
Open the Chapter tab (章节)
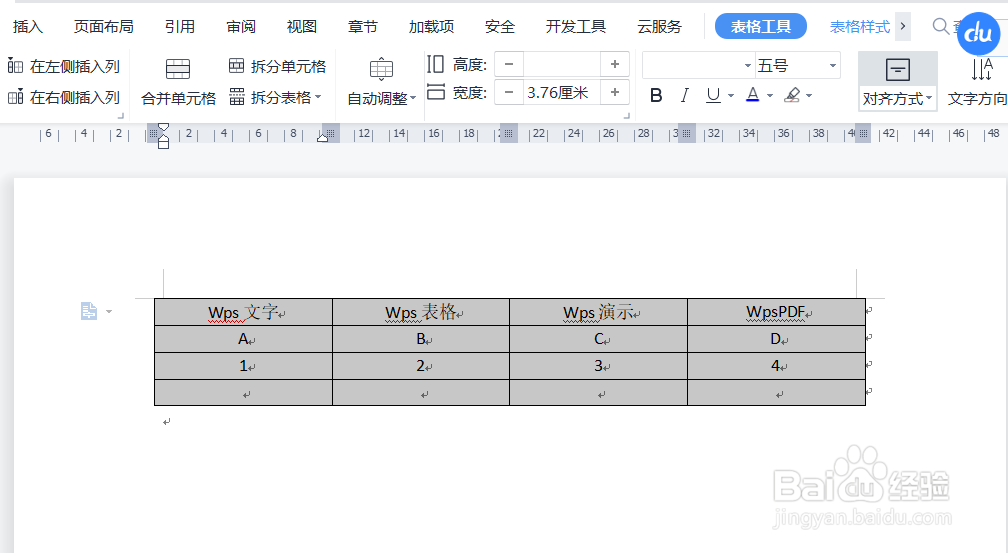tap(363, 26)
